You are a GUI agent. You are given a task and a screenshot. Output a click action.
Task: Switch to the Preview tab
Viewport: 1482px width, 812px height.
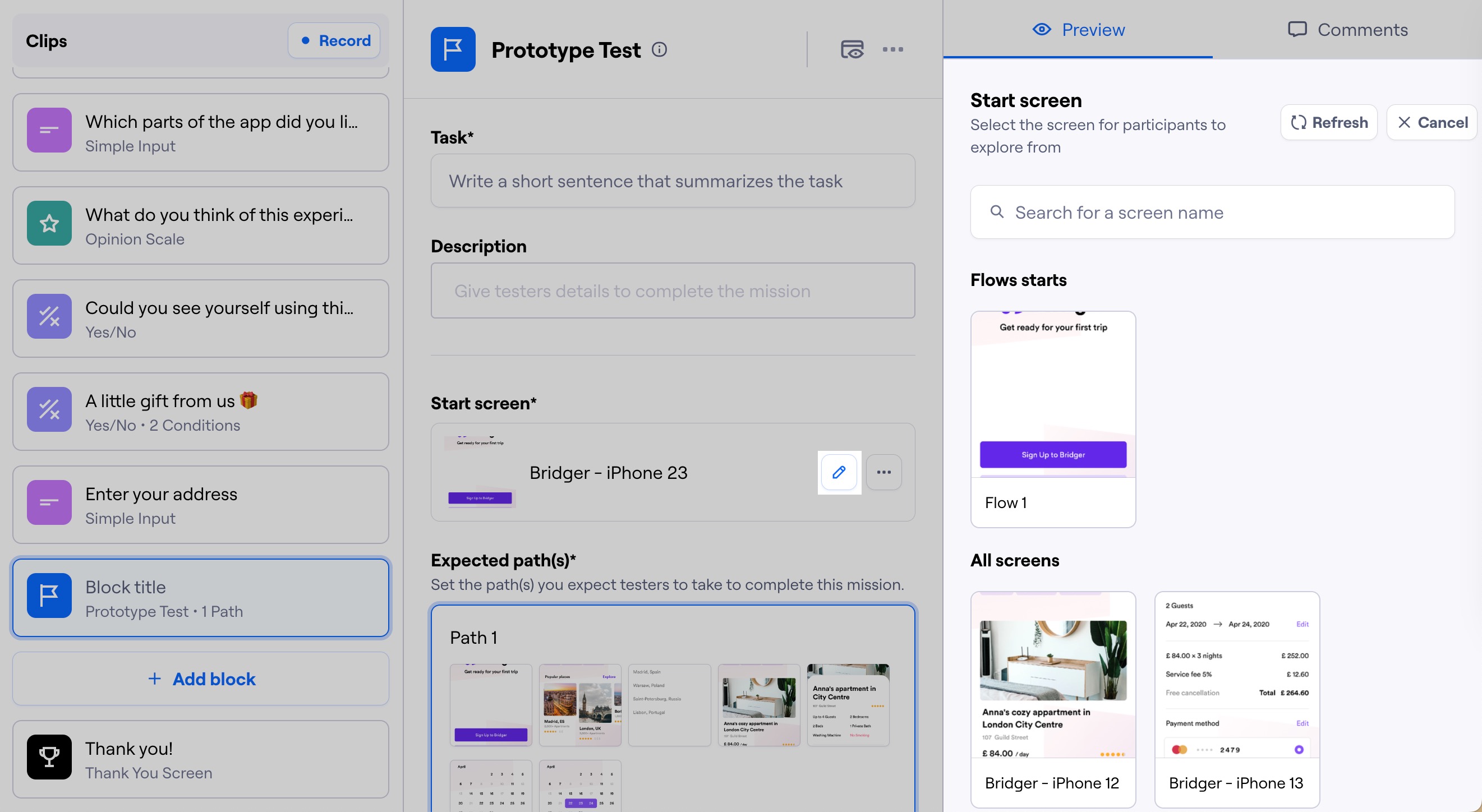(1079, 29)
